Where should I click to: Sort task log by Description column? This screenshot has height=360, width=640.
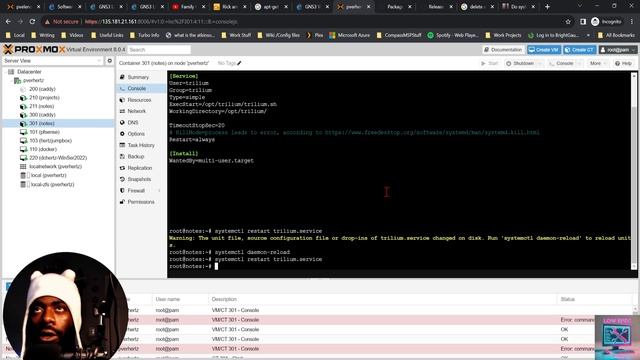coord(382,299)
